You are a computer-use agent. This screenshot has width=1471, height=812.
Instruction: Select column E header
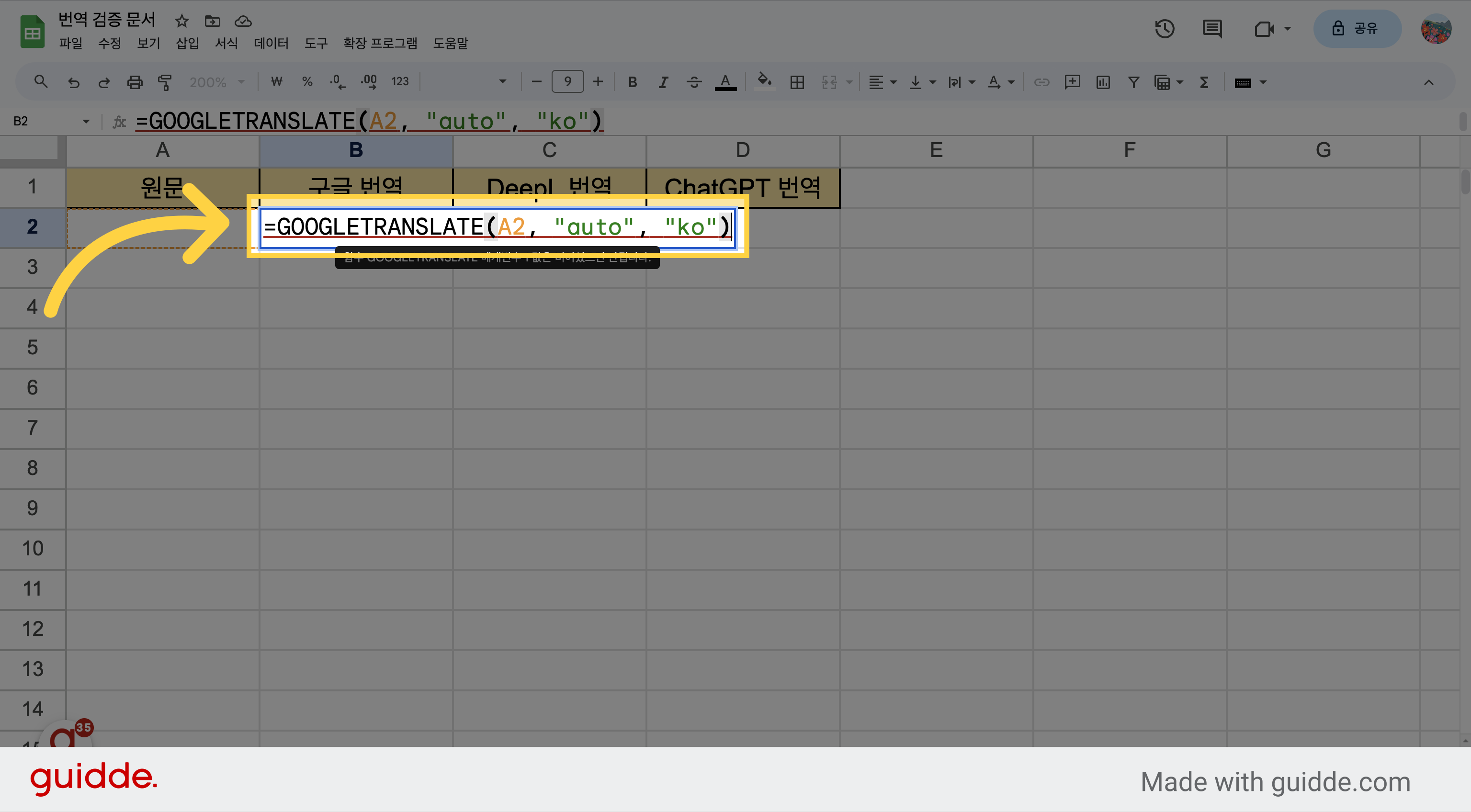[x=936, y=150]
